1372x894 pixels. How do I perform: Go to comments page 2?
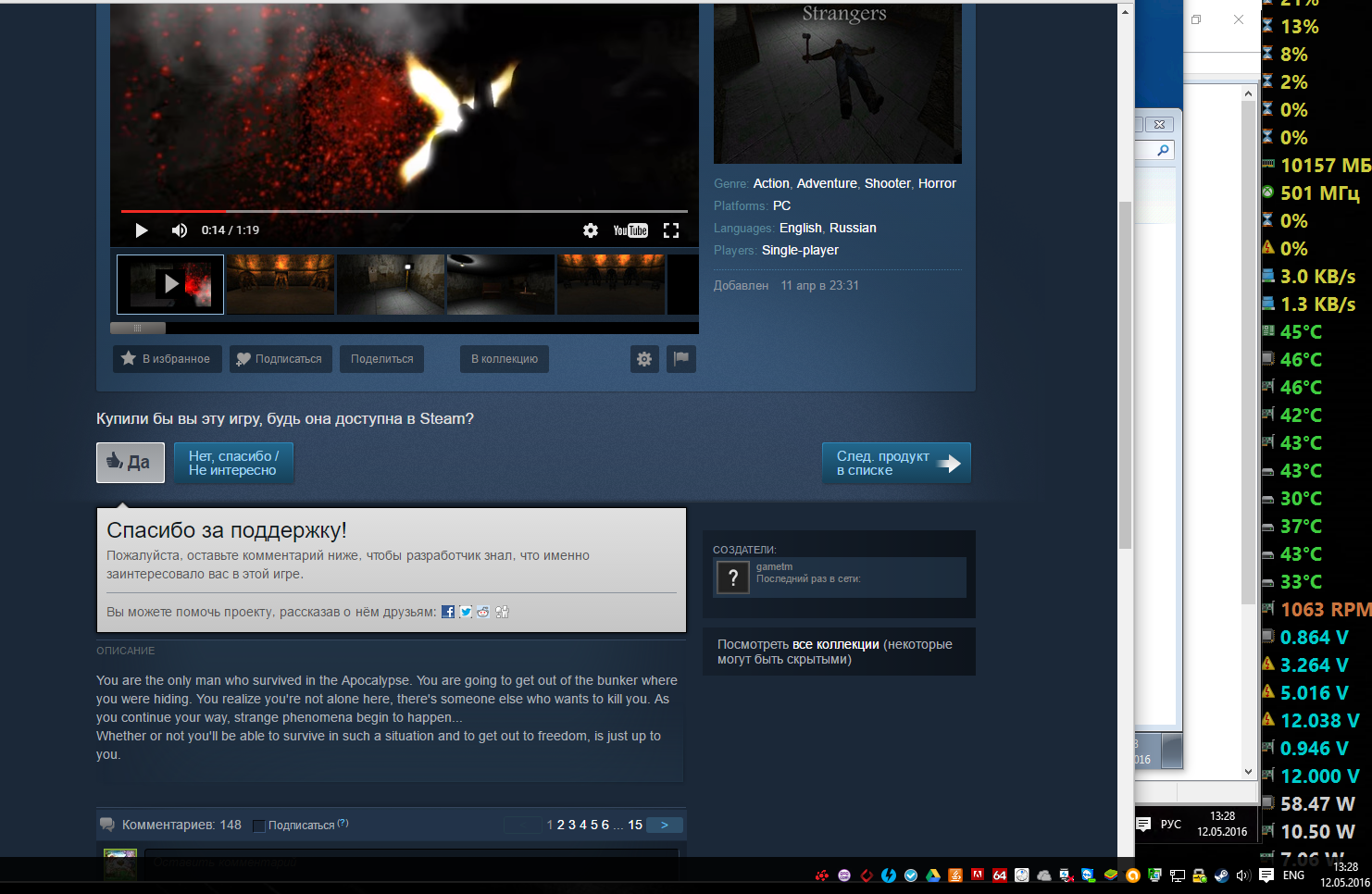(561, 825)
